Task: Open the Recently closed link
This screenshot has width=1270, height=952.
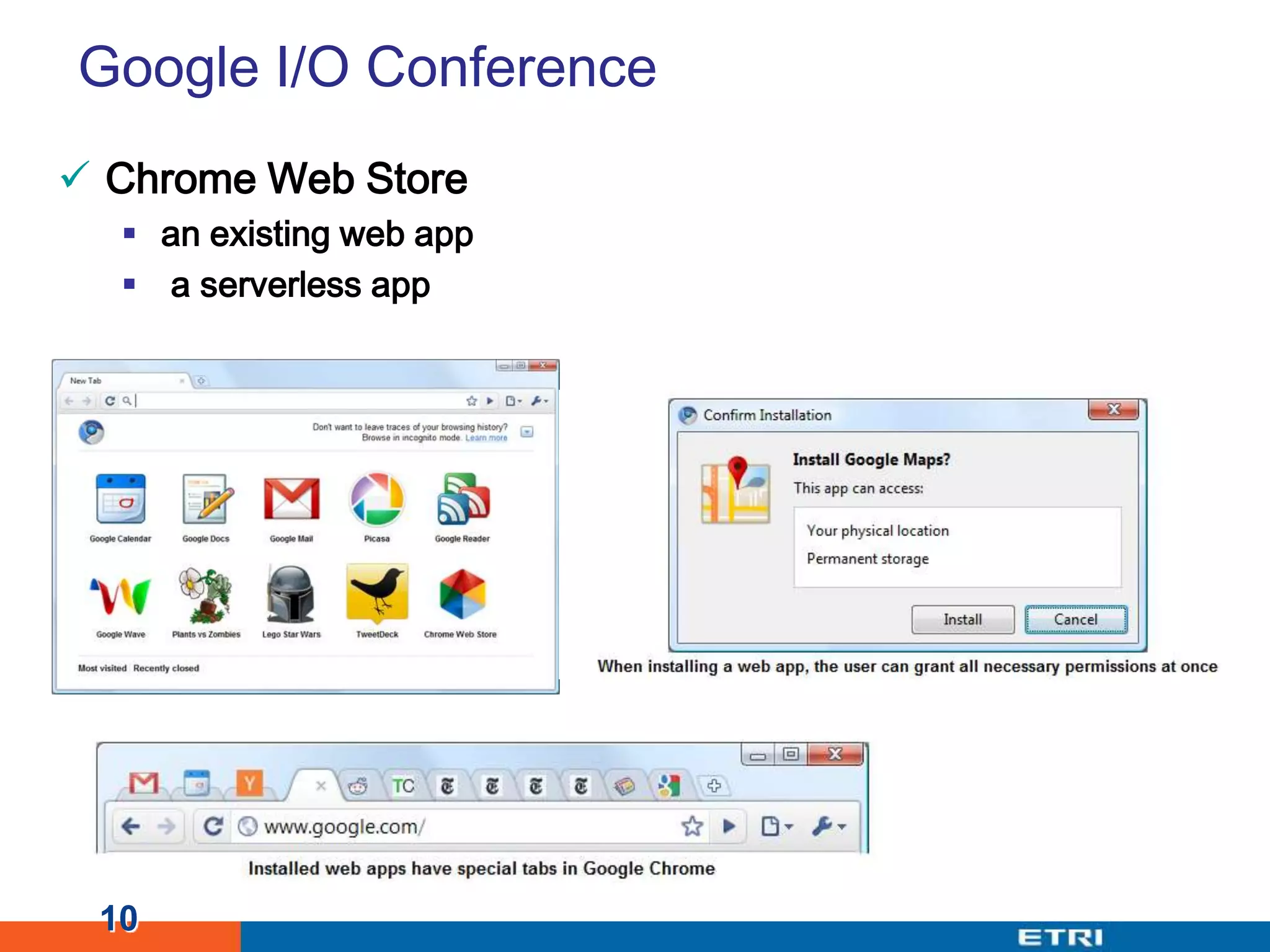Action: pyautogui.click(x=166, y=668)
